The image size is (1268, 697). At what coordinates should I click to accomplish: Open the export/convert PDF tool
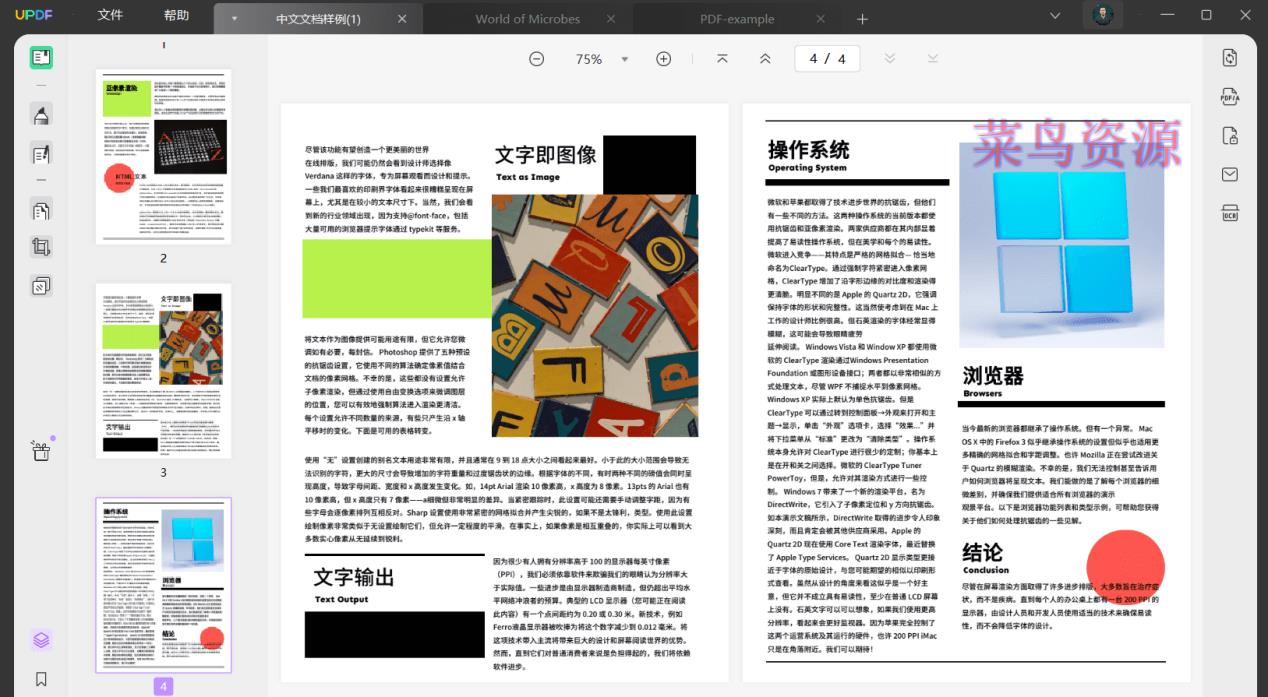[1229, 57]
